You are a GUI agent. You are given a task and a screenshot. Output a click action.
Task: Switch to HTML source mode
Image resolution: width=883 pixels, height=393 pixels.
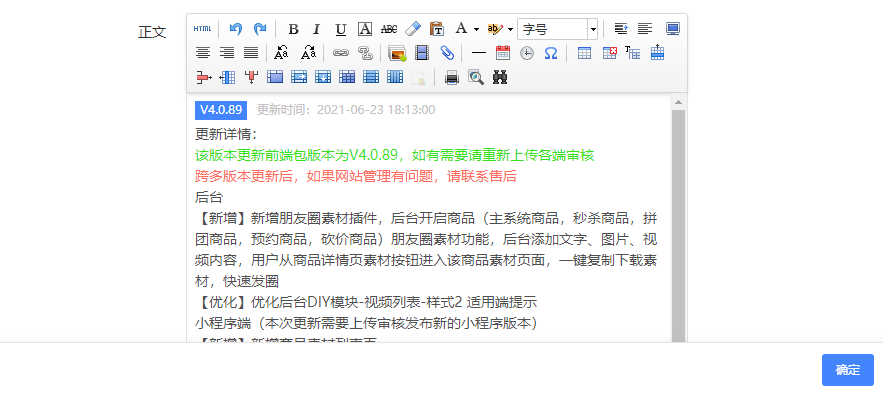pyautogui.click(x=202, y=29)
